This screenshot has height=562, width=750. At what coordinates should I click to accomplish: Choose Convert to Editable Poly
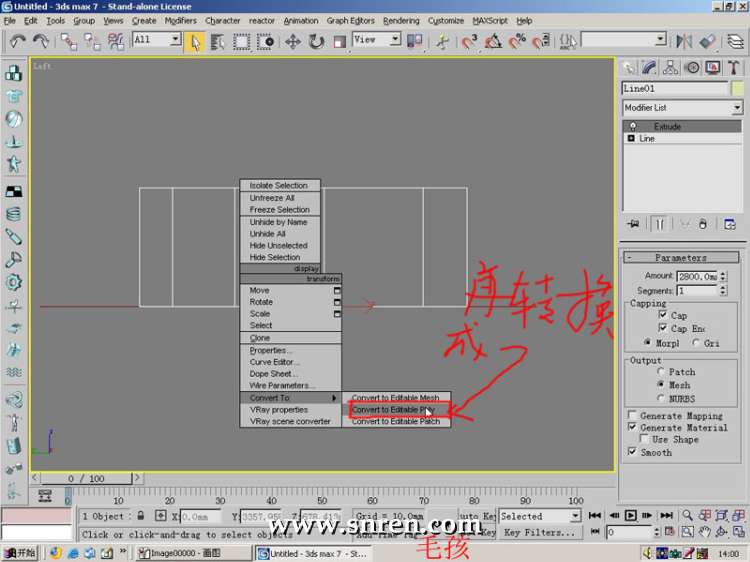coord(396,410)
